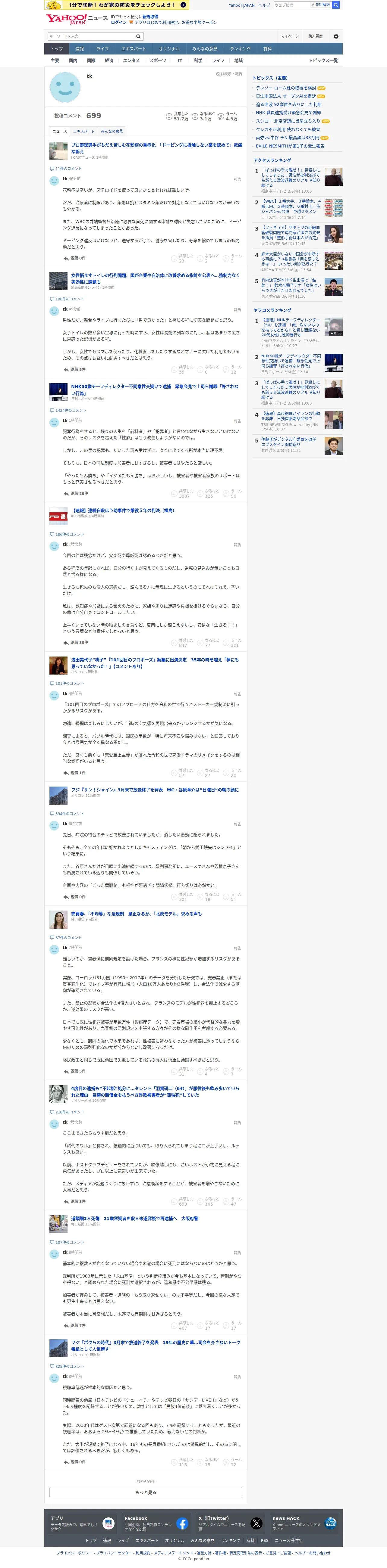Image resolution: width=387 pixels, height=1568 pixels.
Task: Click the ウェブ検索 input field
Action: point(291,5)
